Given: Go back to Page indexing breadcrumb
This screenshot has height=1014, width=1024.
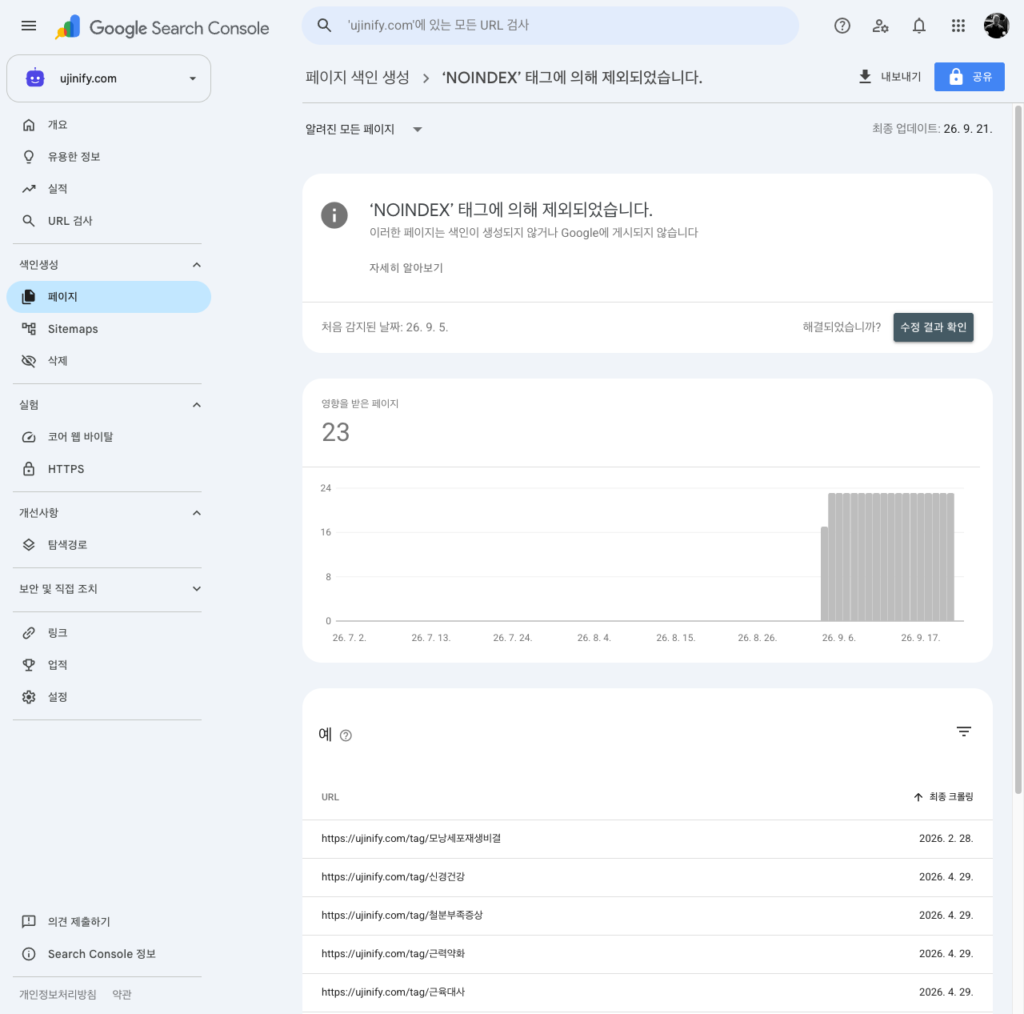Looking at the screenshot, I should [357, 78].
